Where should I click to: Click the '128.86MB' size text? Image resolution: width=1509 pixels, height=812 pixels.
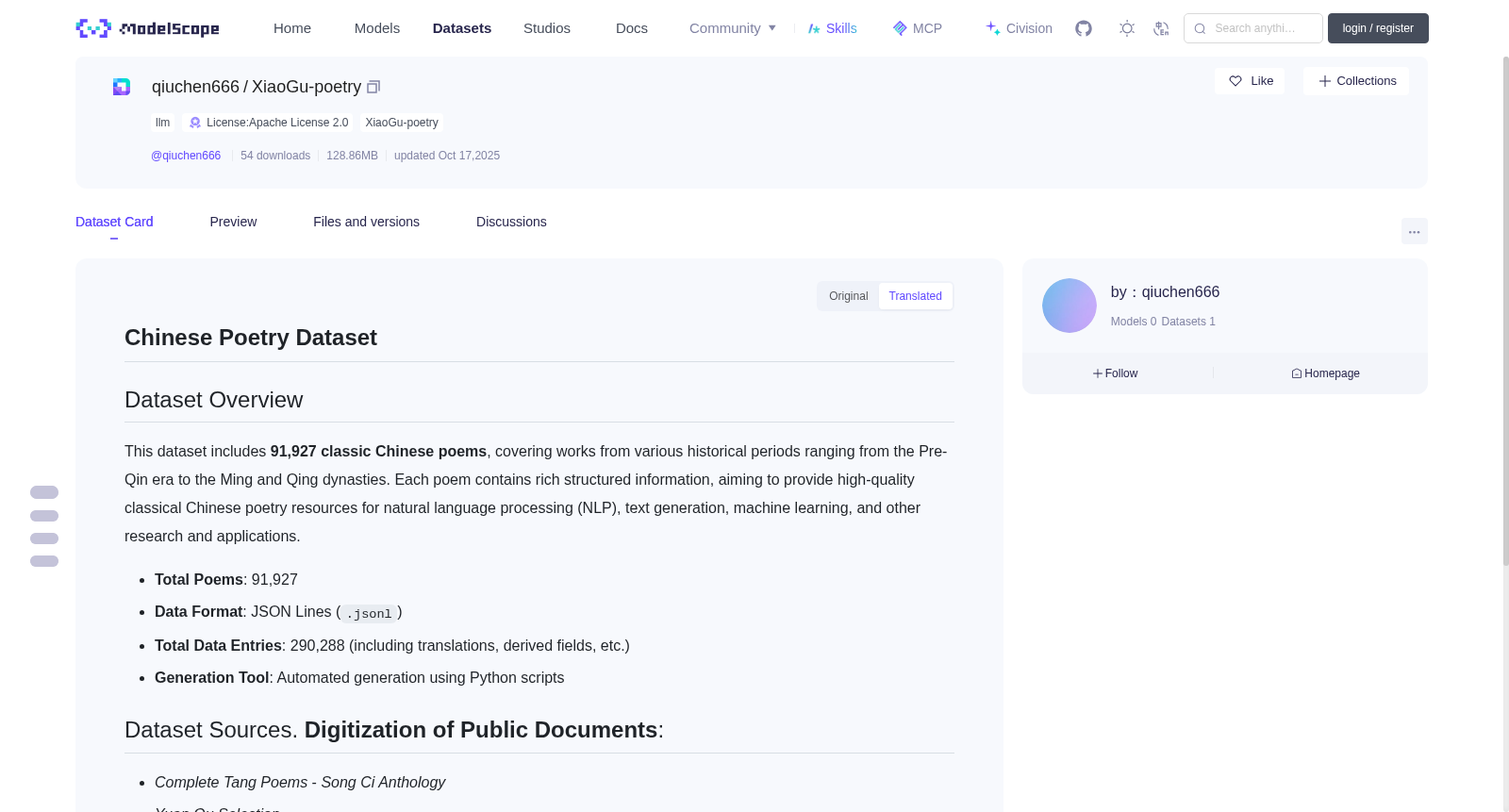(352, 156)
